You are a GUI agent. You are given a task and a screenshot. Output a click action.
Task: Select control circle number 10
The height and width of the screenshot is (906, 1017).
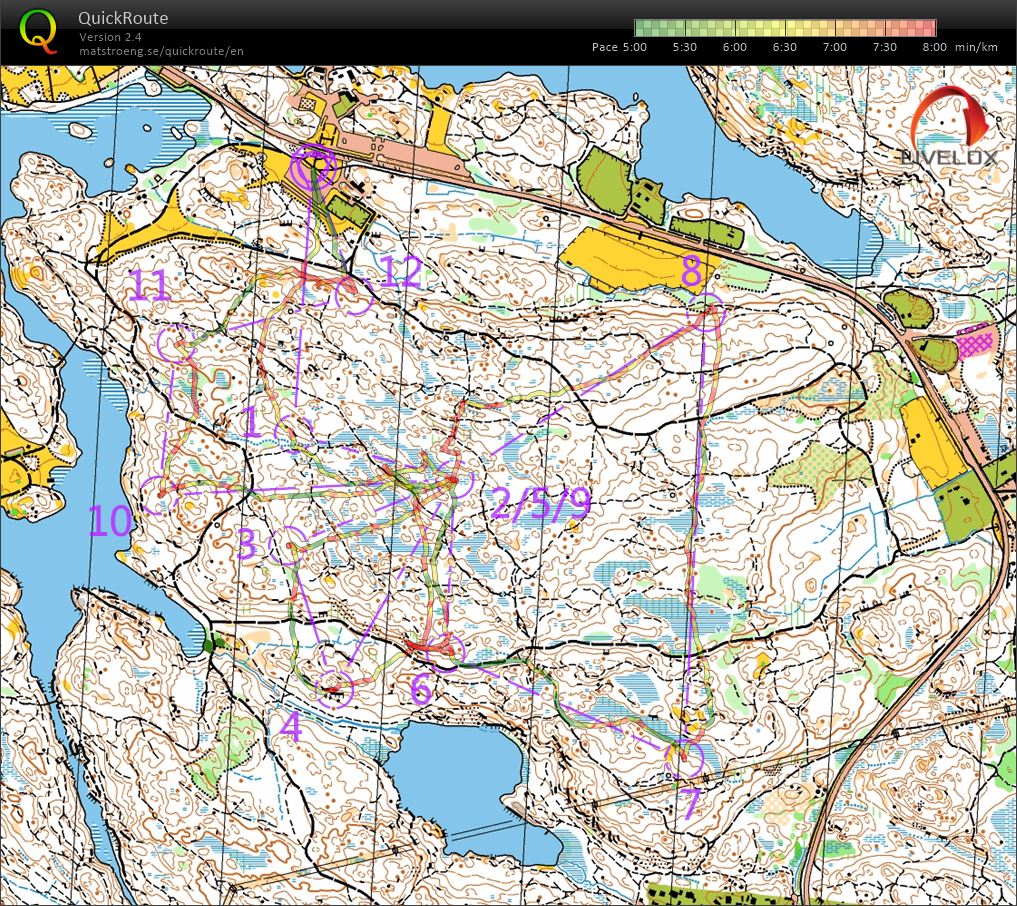click(160, 494)
